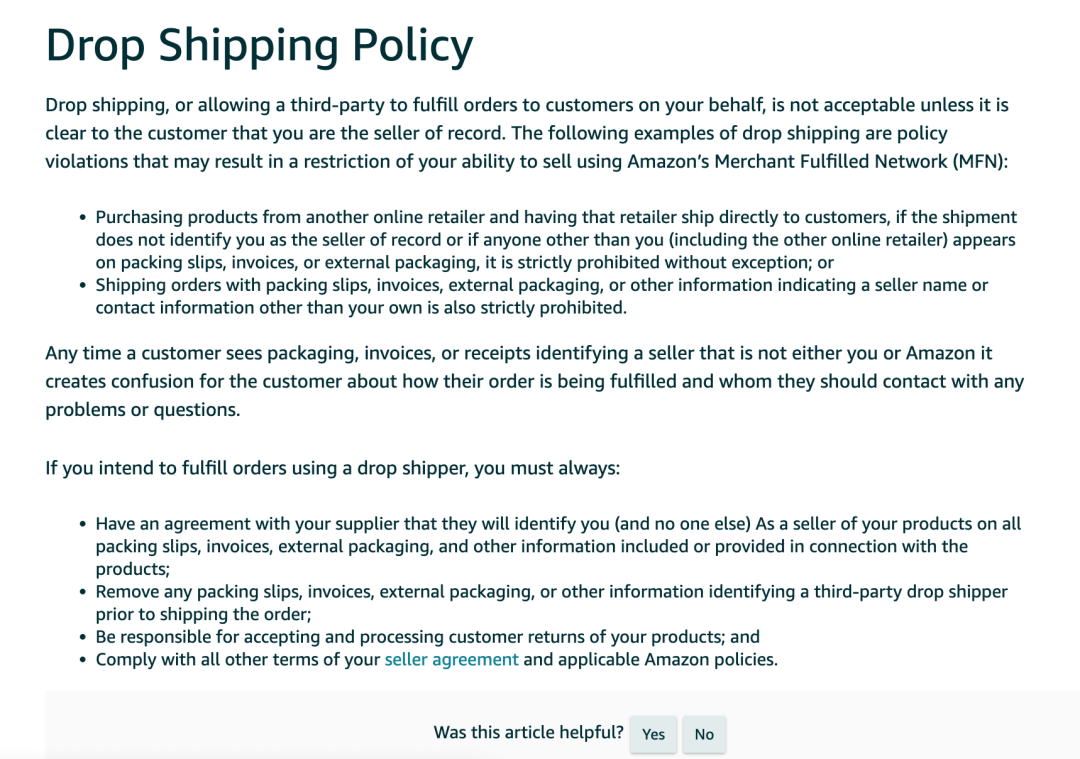Click the phrase 'problems or questions'
Screen dimensions: 1080x759
[x=141, y=410]
